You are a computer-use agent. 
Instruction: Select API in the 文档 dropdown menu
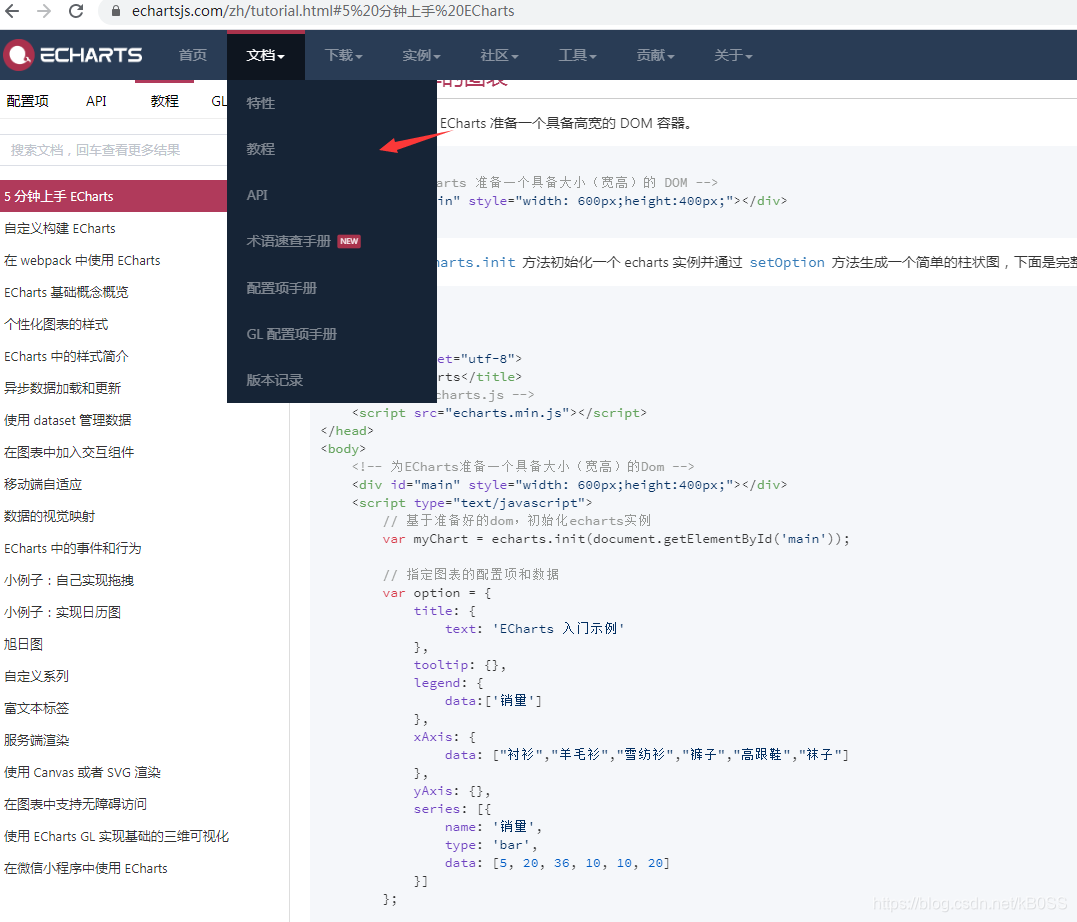click(x=332, y=195)
